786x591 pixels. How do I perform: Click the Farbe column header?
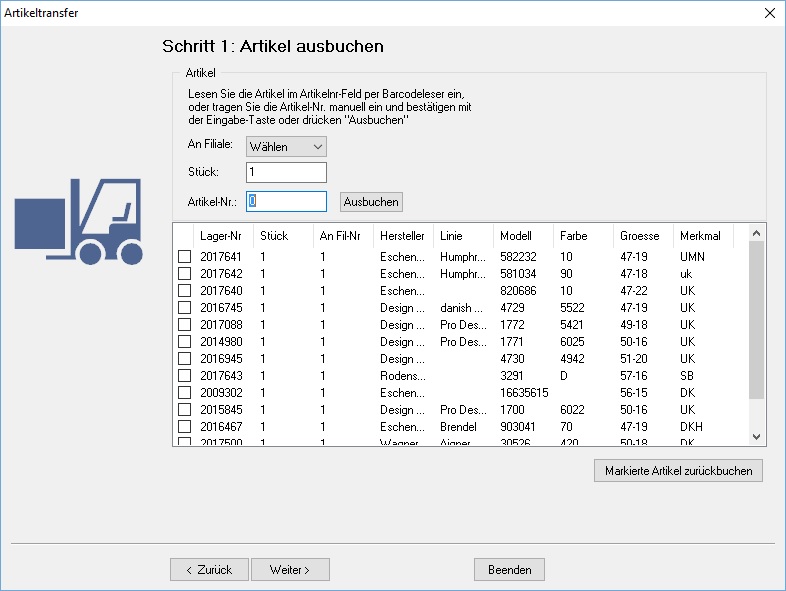(583, 236)
